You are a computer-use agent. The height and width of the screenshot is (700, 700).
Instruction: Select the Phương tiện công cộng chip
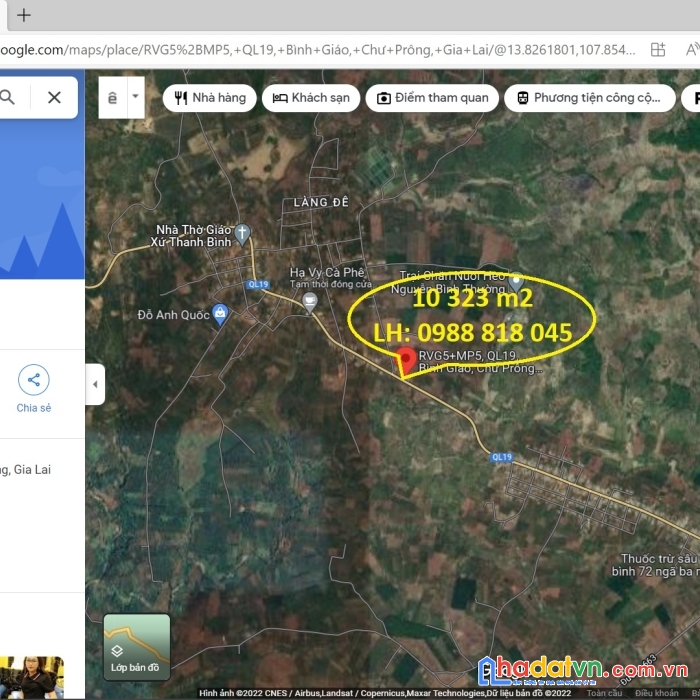(x=590, y=98)
